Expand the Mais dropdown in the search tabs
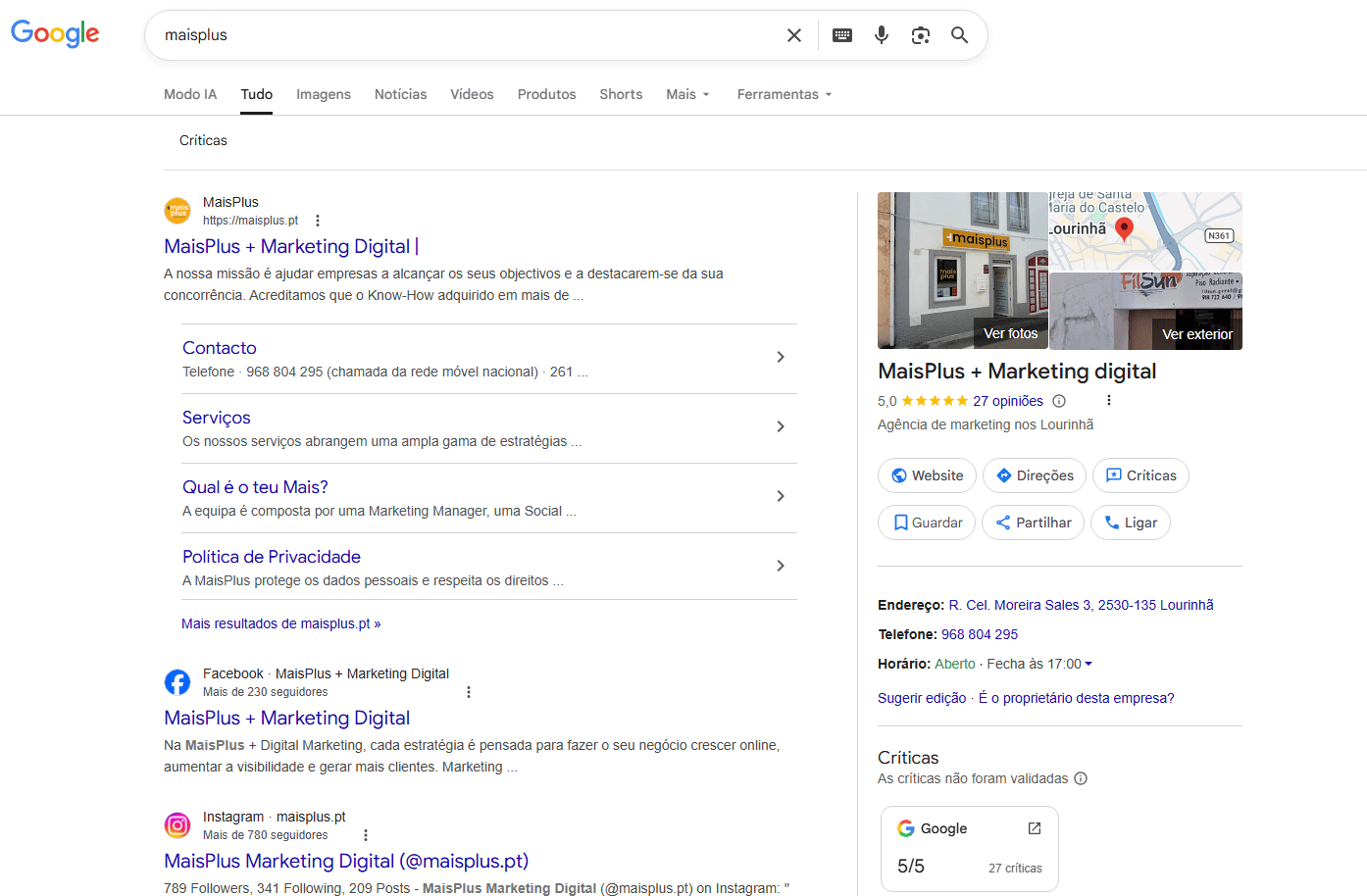This screenshot has width=1367, height=896. tap(687, 94)
